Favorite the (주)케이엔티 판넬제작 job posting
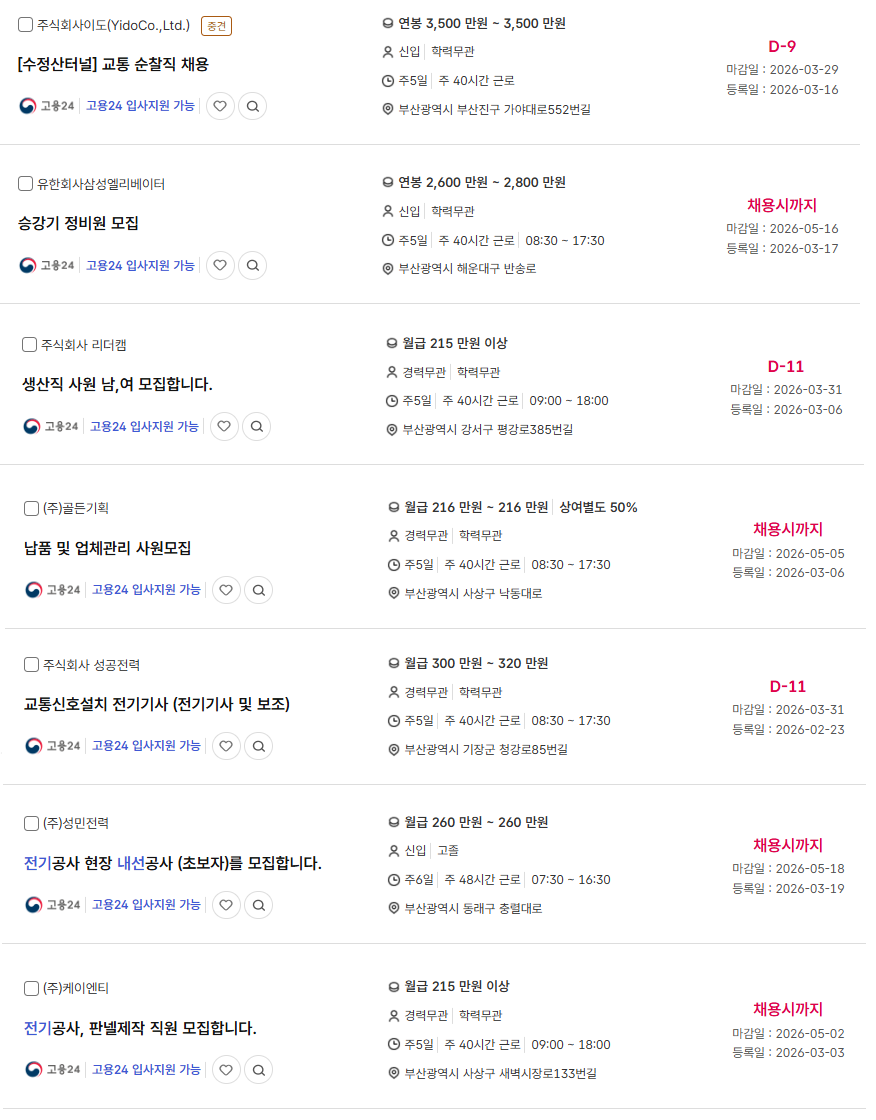The width and height of the screenshot is (876, 1120). pos(226,1070)
